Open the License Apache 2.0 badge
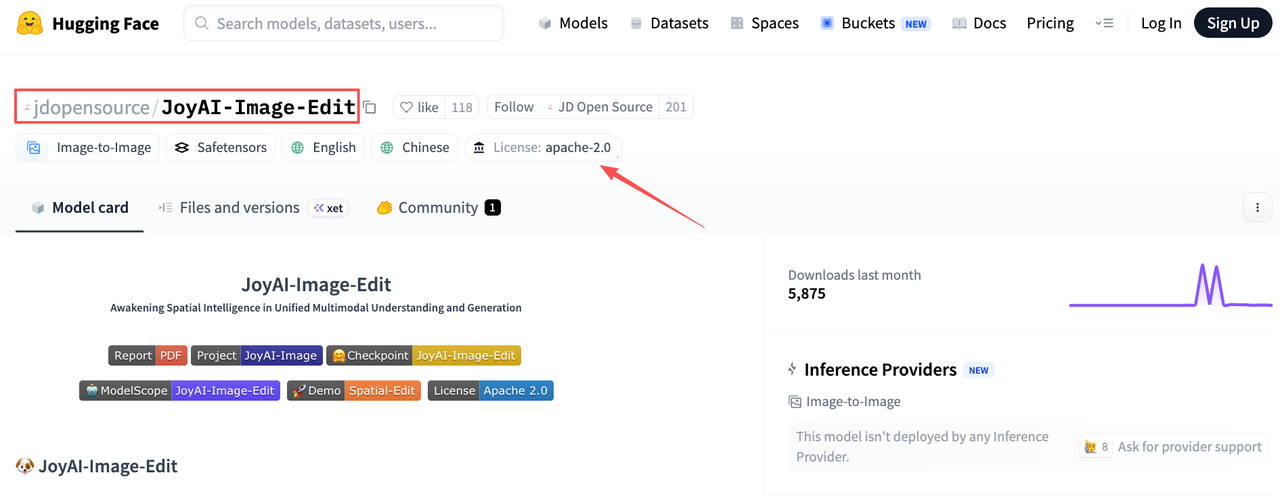The width and height of the screenshot is (1280, 498). [x=491, y=390]
